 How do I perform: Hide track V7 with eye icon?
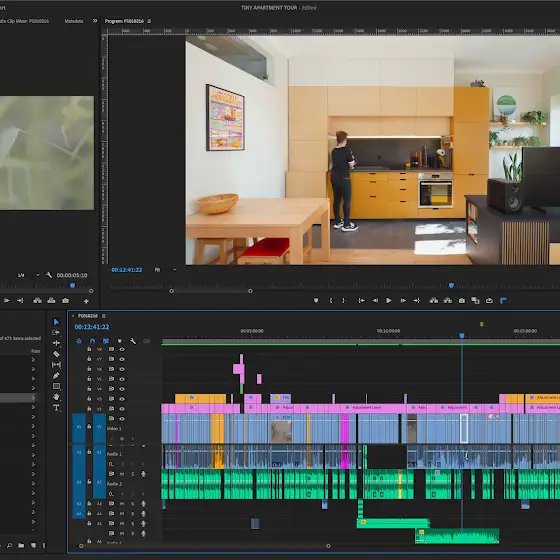tap(122, 359)
